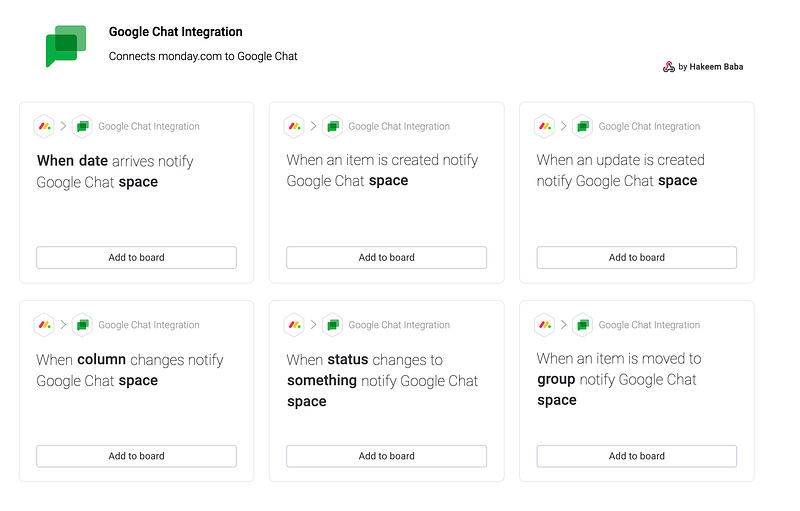Add the item created recipe to board
This screenshot has height=511, width=800.
click(386, 258)
